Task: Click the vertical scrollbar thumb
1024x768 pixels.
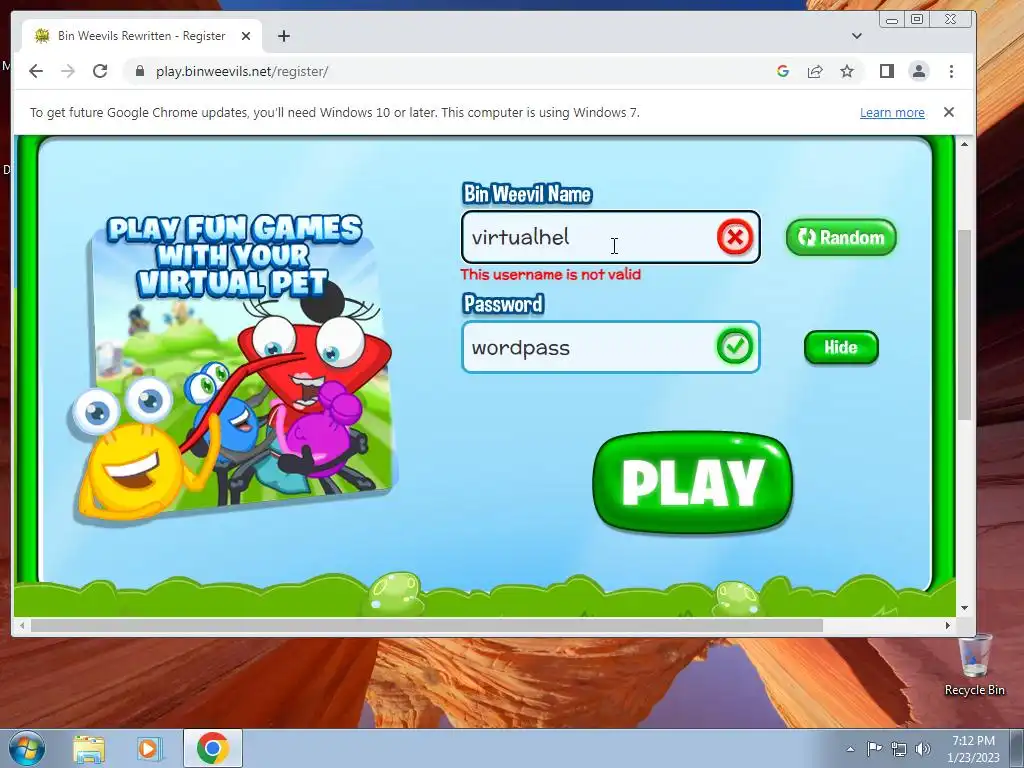Action: point(965,325)
